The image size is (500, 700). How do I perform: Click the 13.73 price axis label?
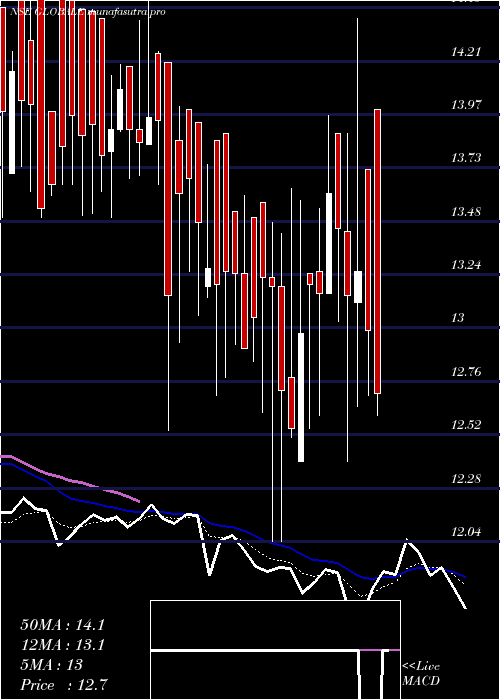click(x=466, y=158)
